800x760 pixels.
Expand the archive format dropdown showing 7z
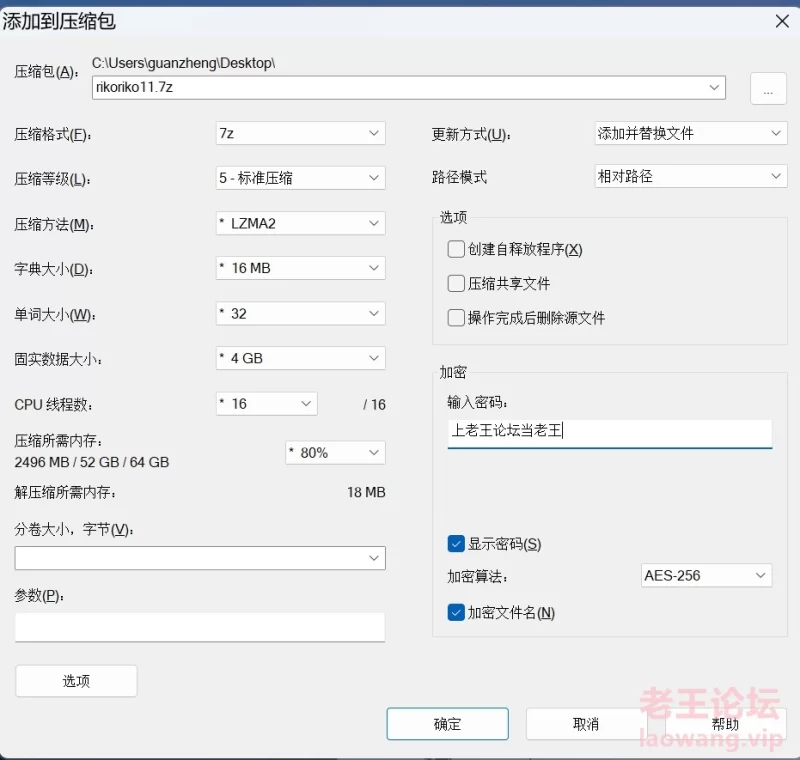(x=301, y=133)
